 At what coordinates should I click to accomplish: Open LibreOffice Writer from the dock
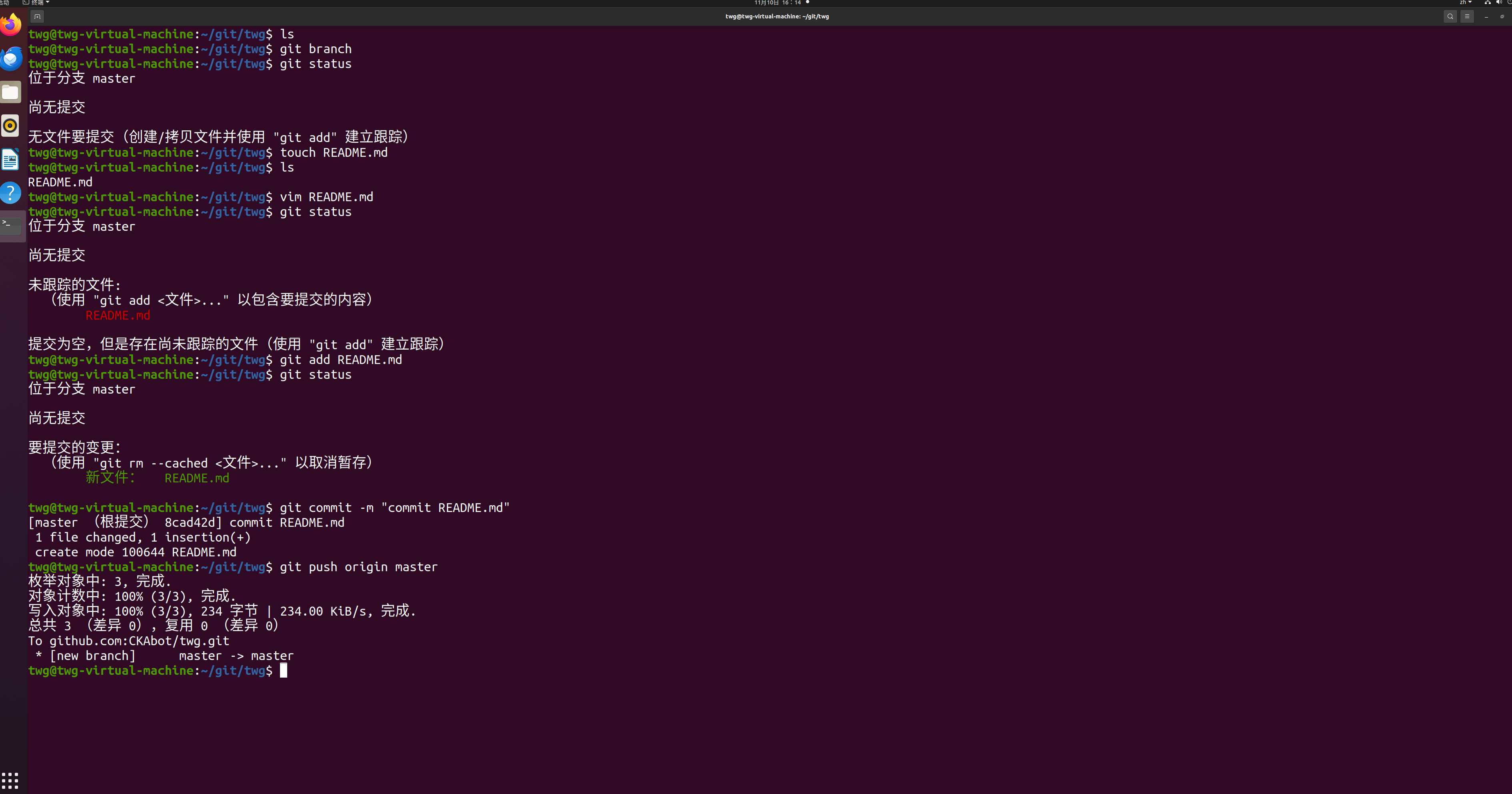pos(10,160)
